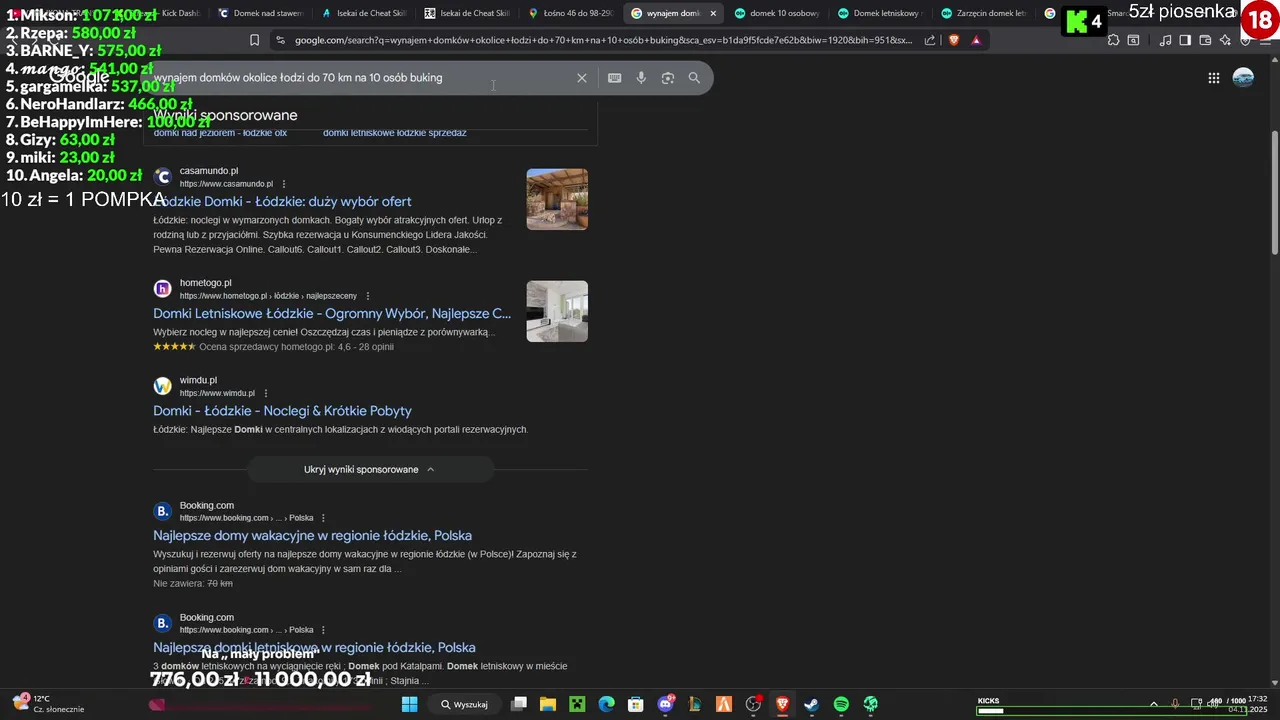Clear the Google search box with the X

(x=581, y=78)
